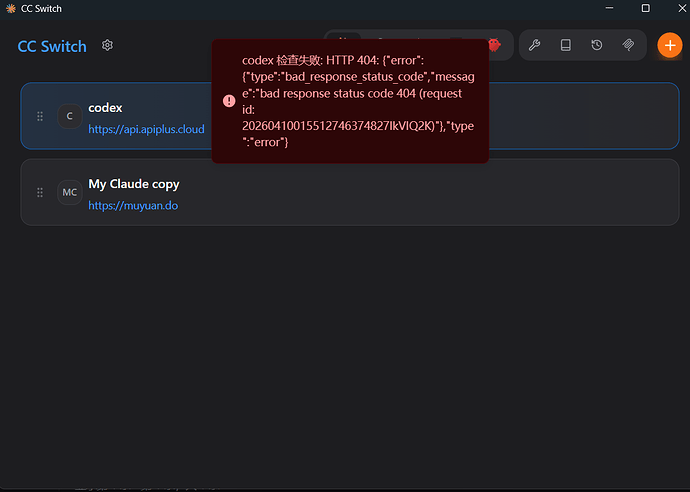This screenshot has height=492, width=690.
Task: Click the error alert exclamation icon
Action: coord(229,101)
